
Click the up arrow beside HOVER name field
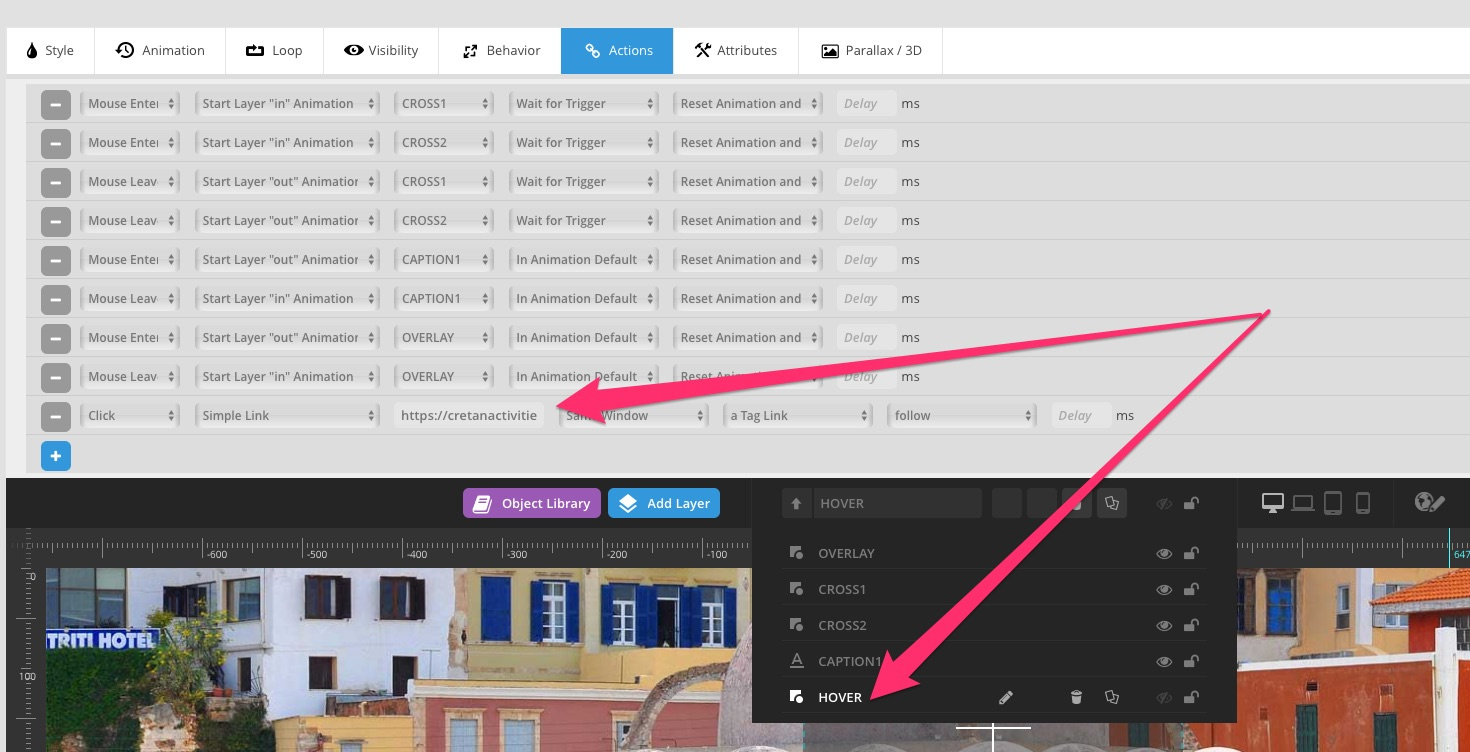(796, 503)
